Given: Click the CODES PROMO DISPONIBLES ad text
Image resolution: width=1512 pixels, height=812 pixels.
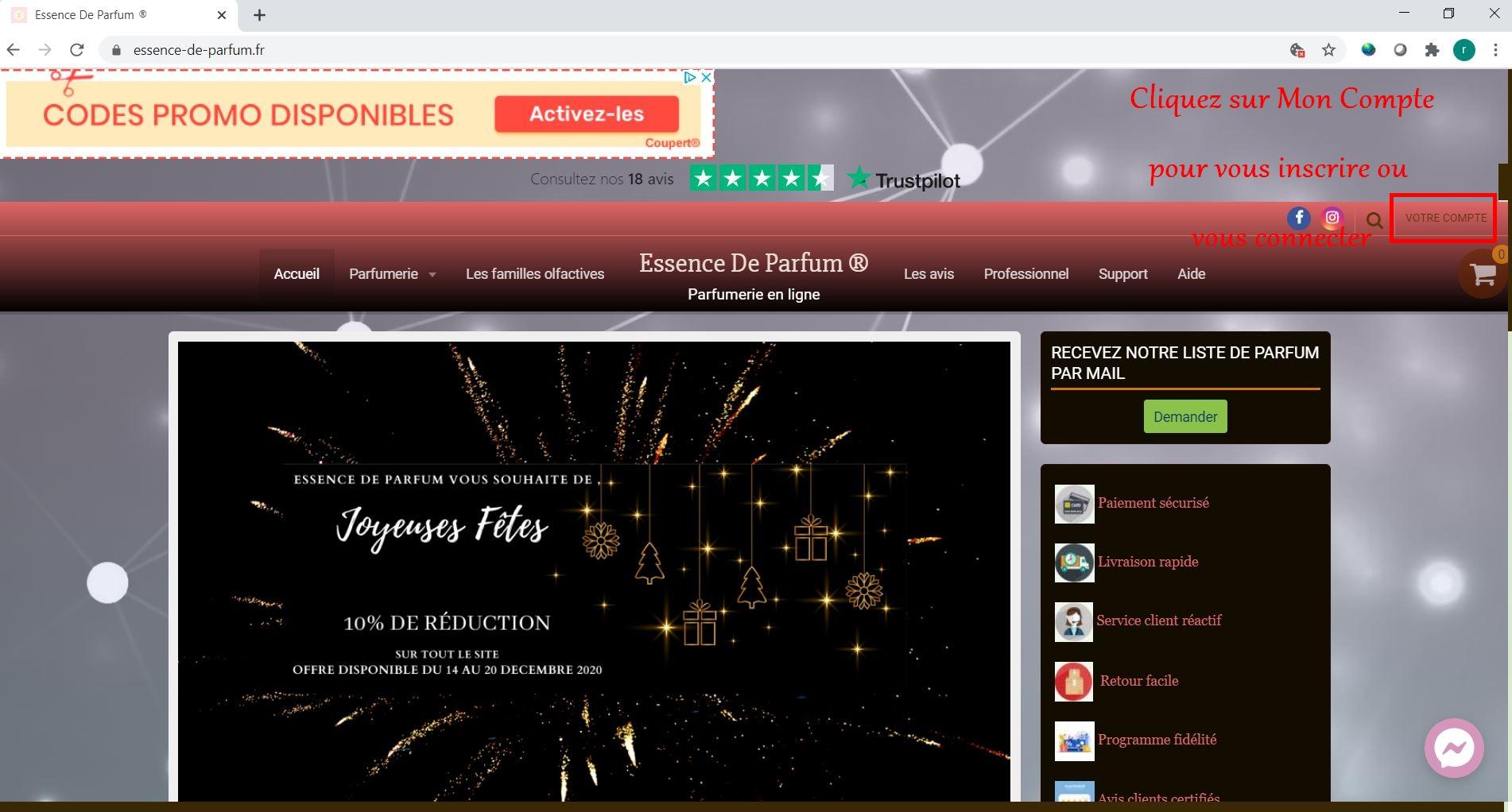Looking at the screenshot, I should coord(248,115).
